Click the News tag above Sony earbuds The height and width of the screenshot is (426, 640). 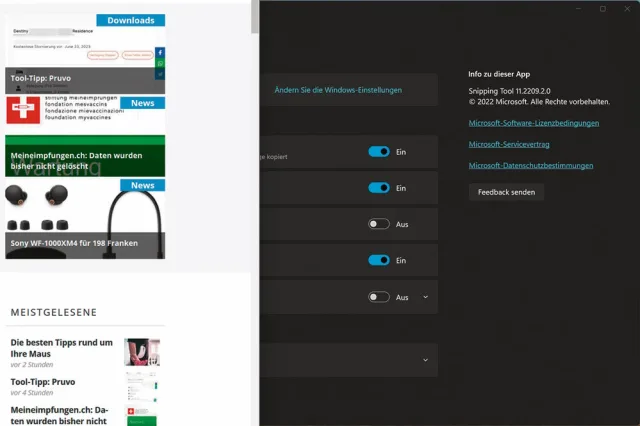click(x=142, y=185)
